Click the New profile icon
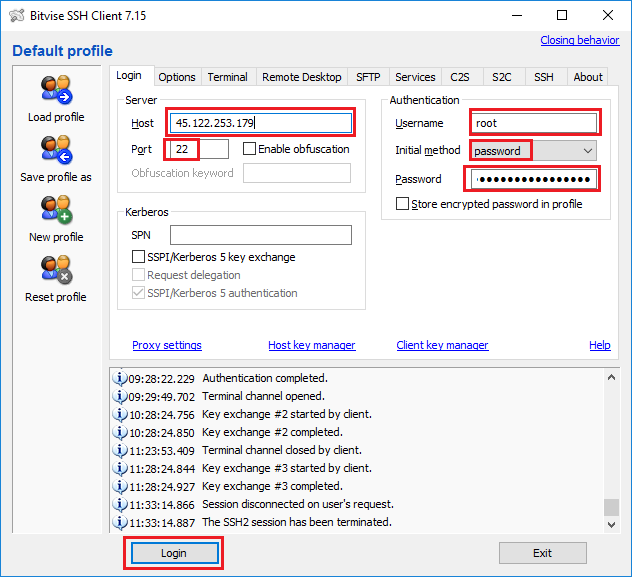This screenshot has width=632, height=577. [x=56, y=210]
